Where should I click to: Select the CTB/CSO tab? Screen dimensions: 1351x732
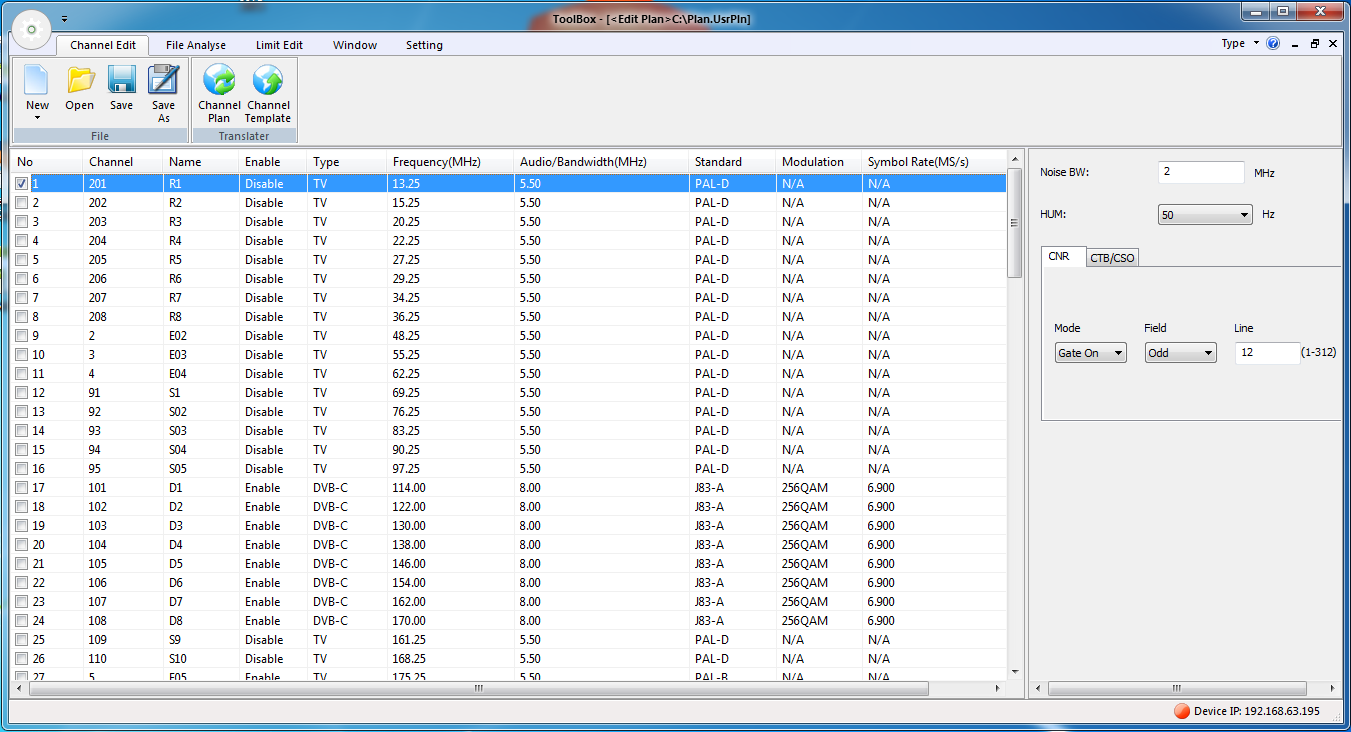coord(1112,258)
